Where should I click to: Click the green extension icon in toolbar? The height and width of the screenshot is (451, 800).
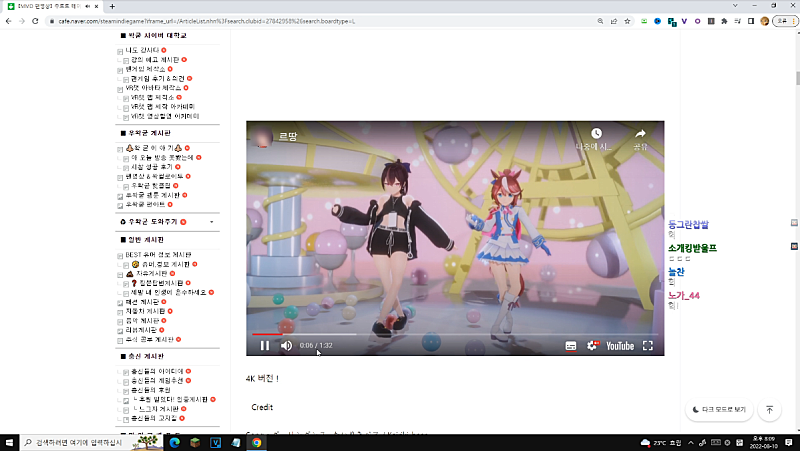click(644, 21)
